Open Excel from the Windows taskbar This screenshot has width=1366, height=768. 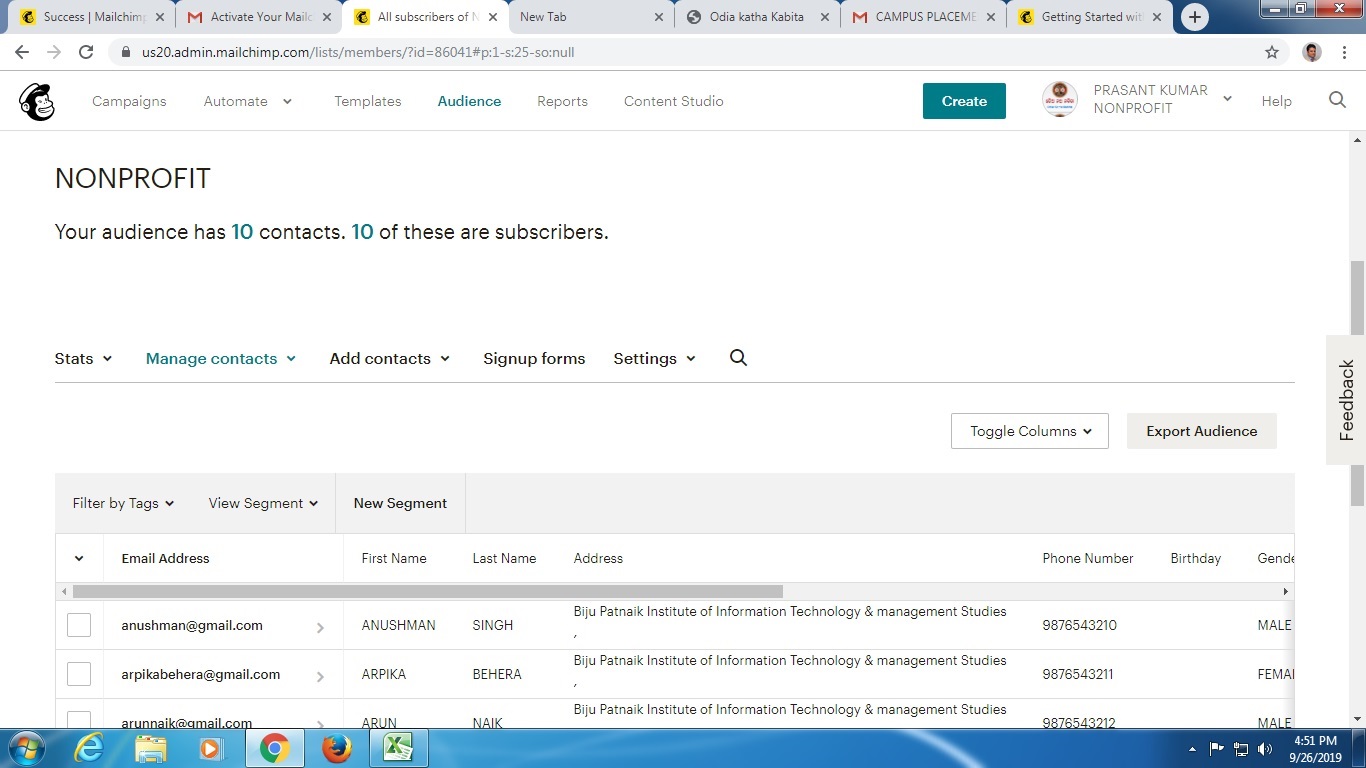399,748
